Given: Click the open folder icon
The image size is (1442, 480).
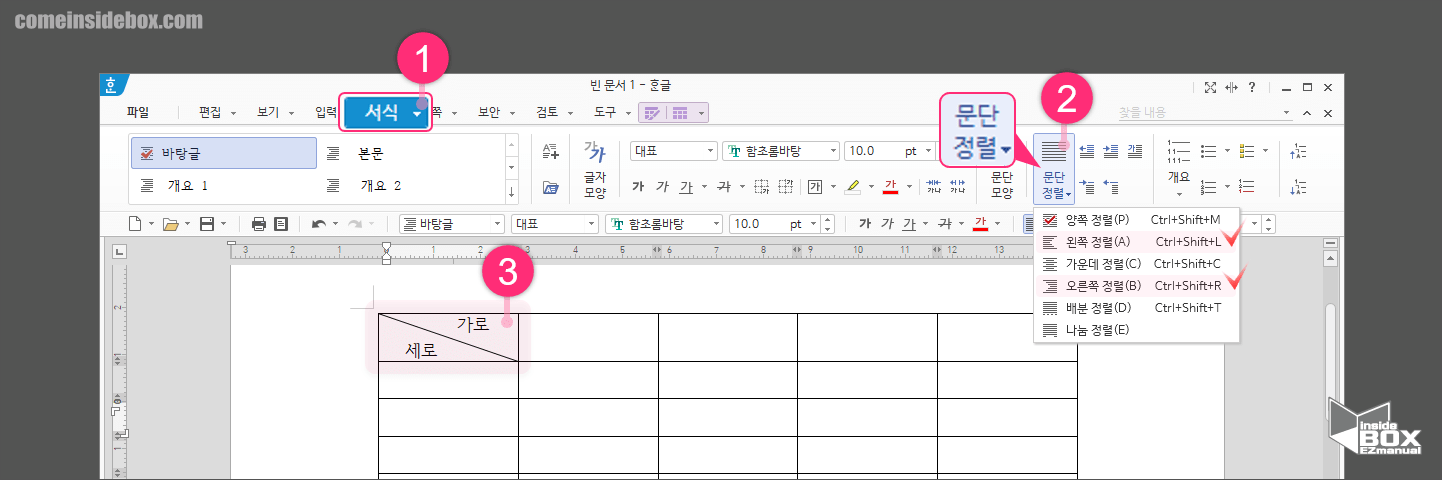Looking at the screenshot, I should pyautogui.click(x=170, y=224).
